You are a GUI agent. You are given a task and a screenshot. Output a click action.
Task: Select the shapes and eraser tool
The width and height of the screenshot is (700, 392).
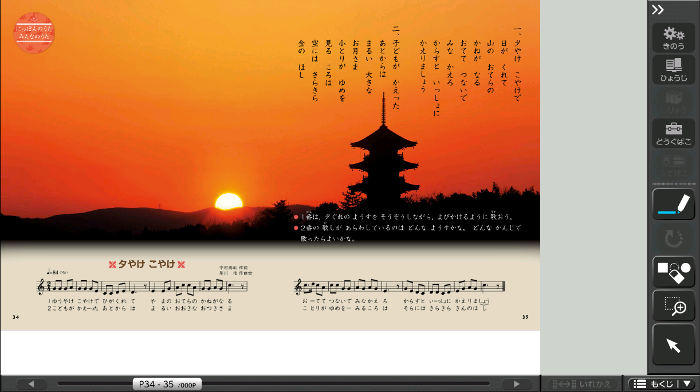point(673,272)
